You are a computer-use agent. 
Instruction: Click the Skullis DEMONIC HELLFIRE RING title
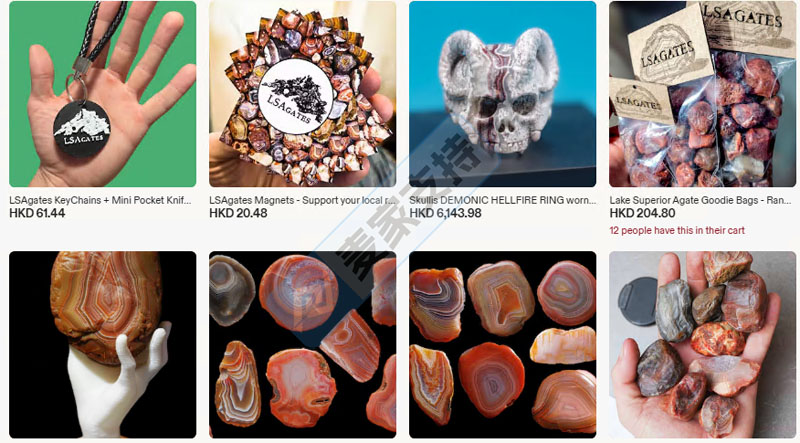coord(503,201)
